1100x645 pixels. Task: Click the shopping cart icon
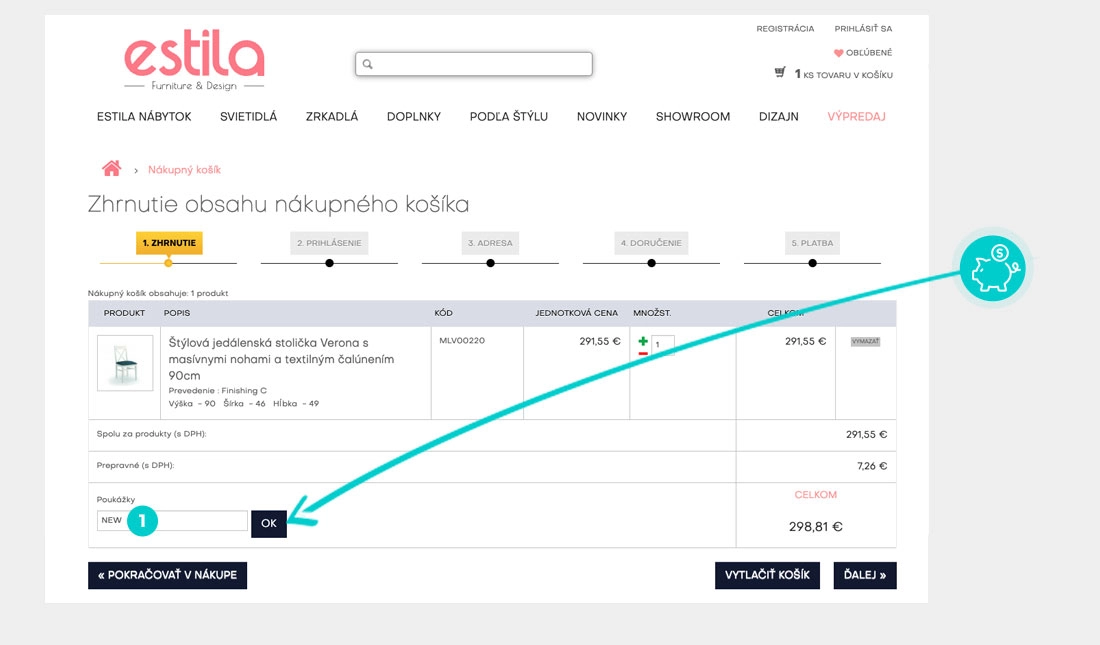(780, 73)
